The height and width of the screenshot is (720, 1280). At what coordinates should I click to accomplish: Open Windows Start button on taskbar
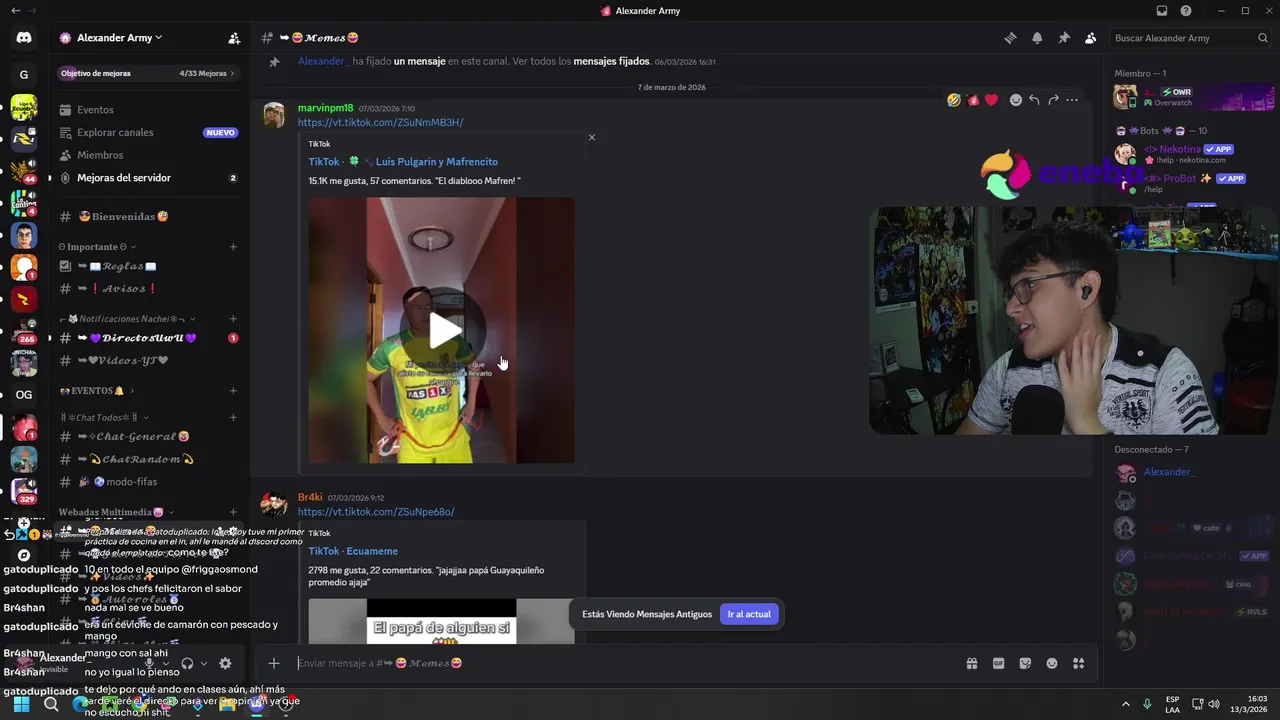21,704
